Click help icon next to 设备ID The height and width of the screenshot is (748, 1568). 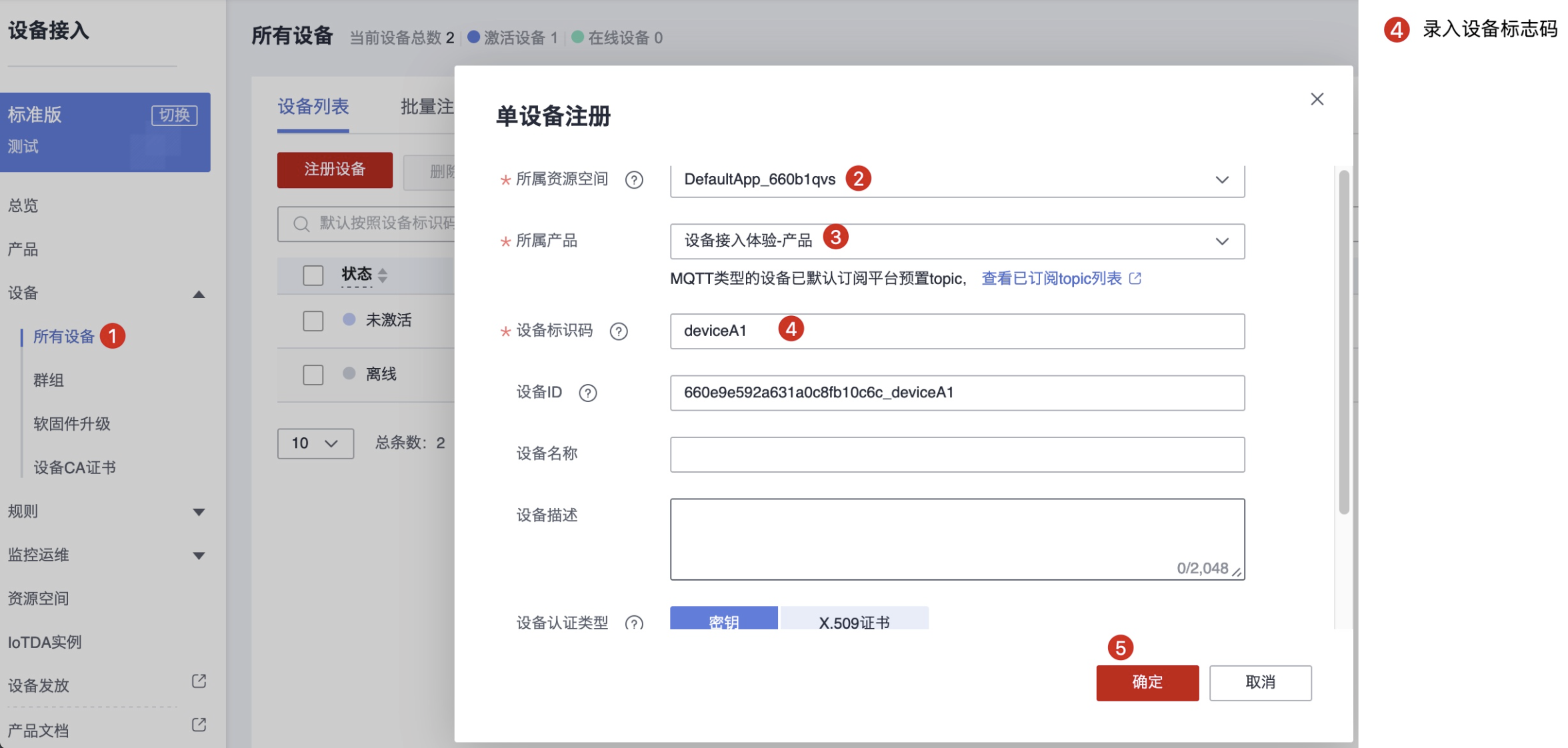[x=587, y=393]
